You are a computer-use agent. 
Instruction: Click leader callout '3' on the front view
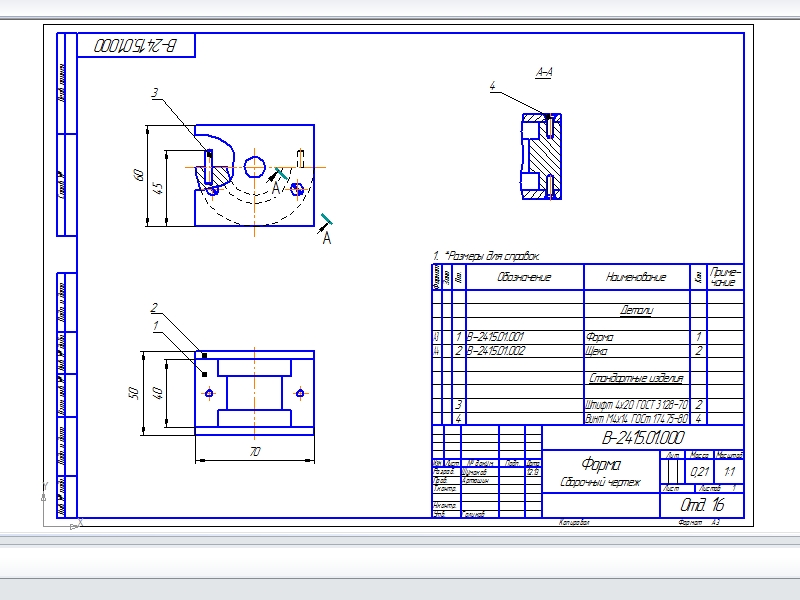[x=155, y=93]
